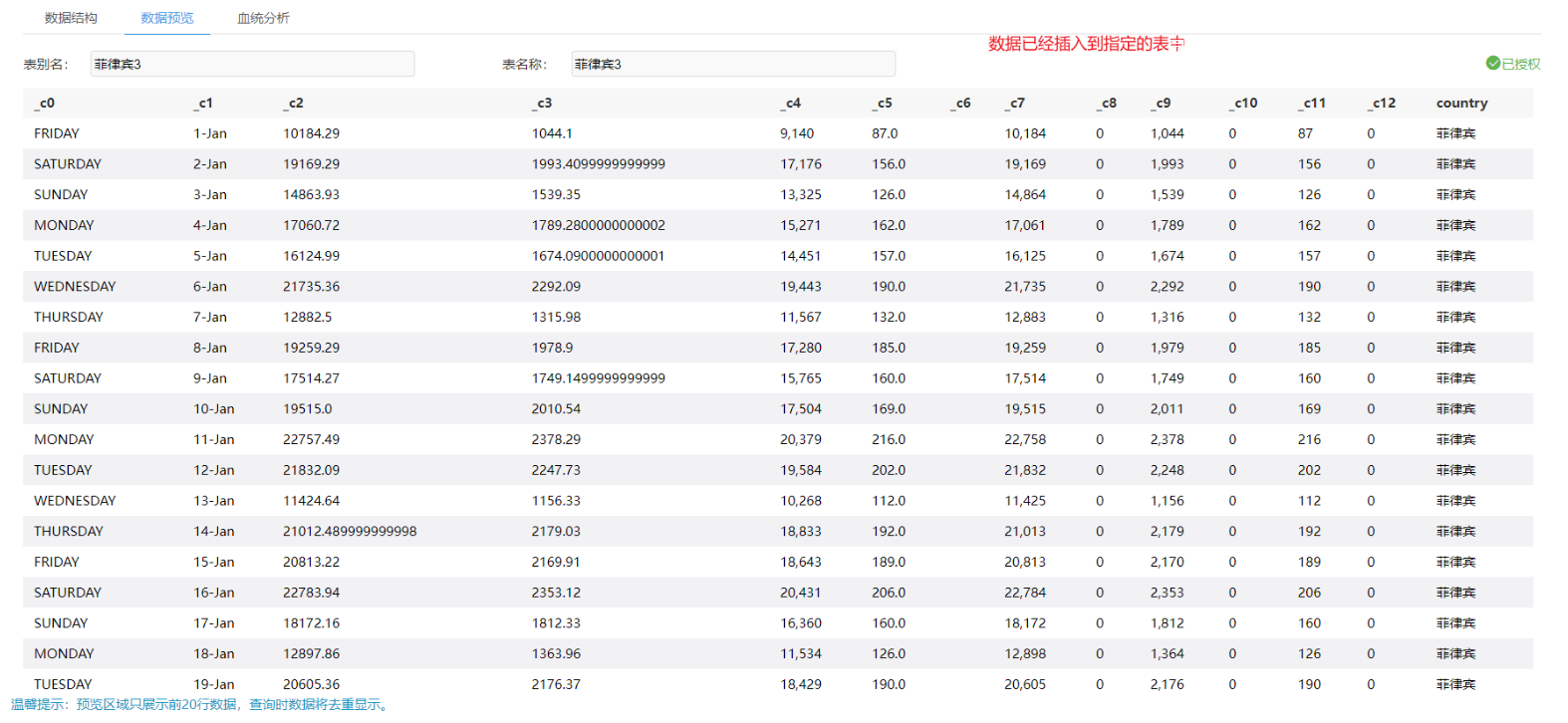Click the red 数据已经插入到指定的表中 message

coord(1086,44)
